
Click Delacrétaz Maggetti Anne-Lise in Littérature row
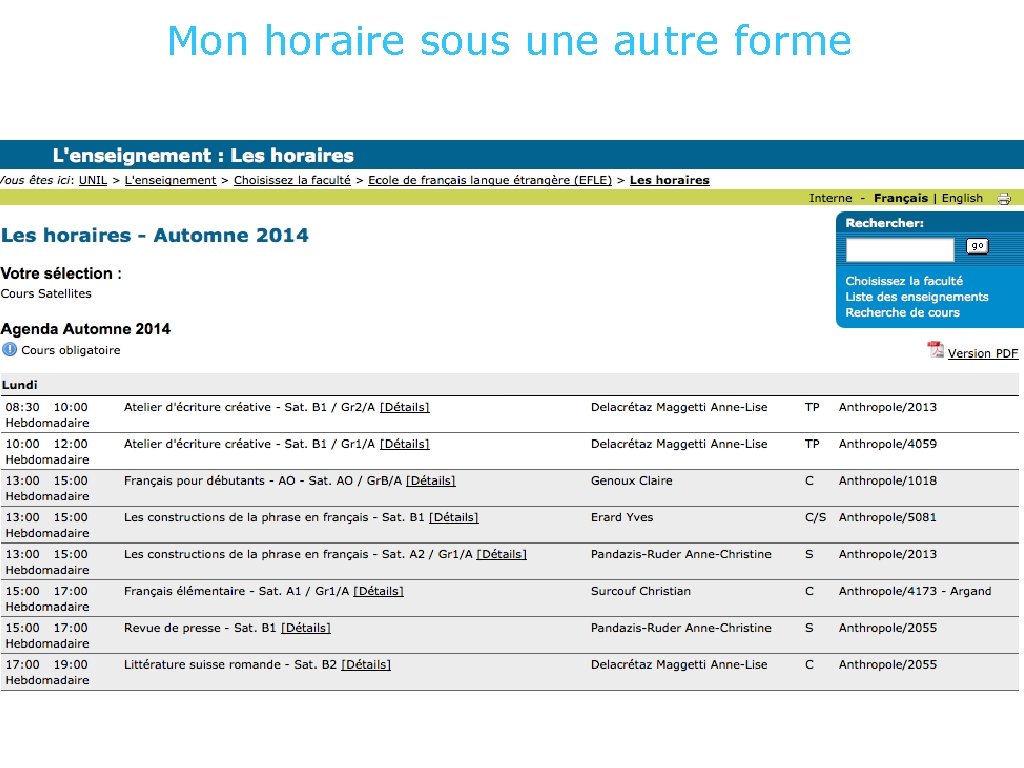coord(679,665)
